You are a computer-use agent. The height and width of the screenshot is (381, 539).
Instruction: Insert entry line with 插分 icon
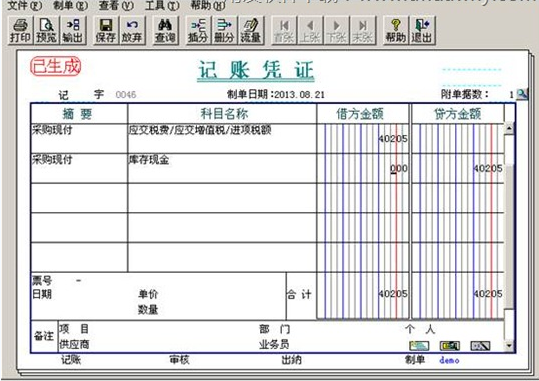198,31
